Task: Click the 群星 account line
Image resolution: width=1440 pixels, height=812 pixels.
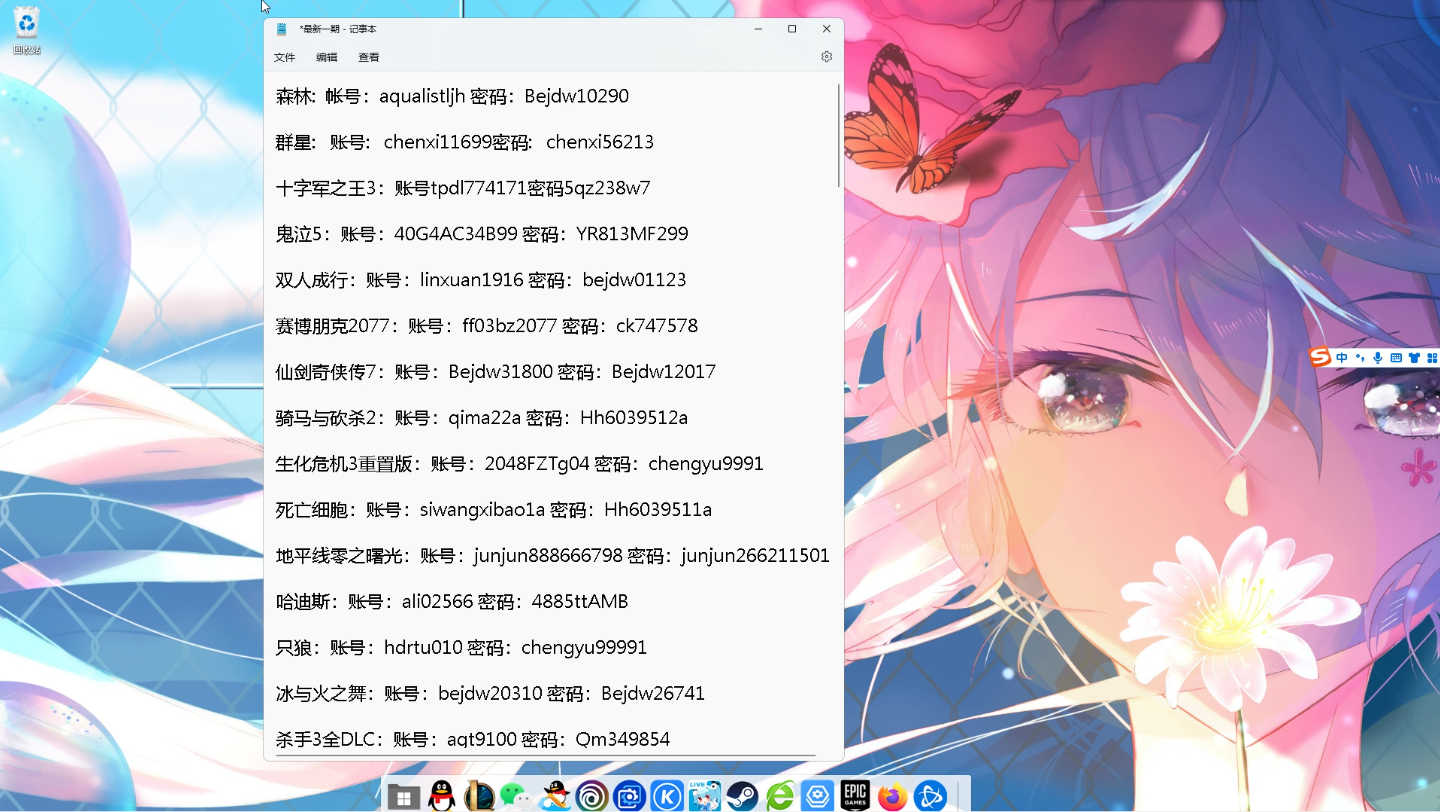Action: [465, 142]
